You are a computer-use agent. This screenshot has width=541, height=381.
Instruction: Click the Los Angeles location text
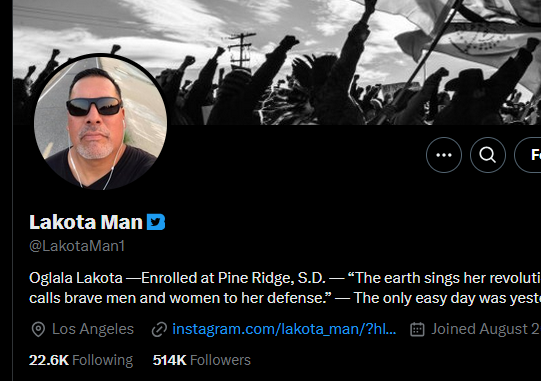(x=93, y=329)
